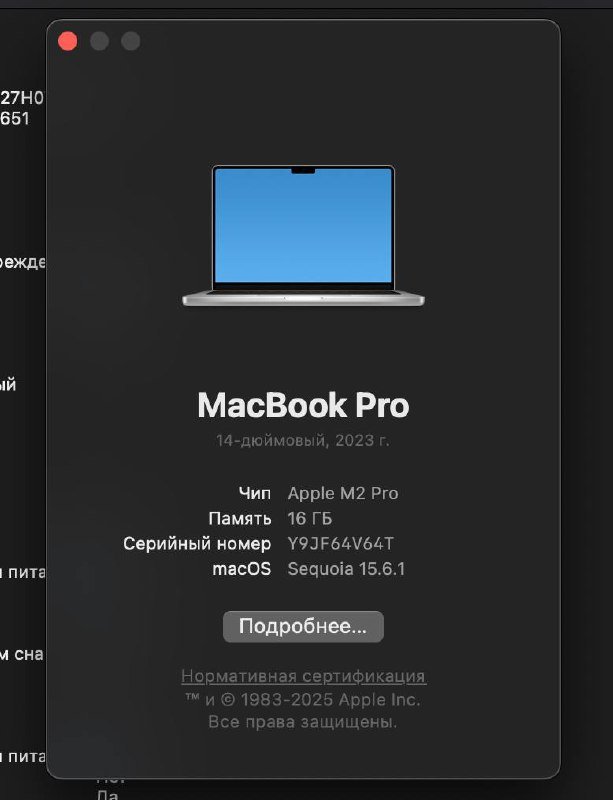Viewport: 613px width, 800px height.
Task: Click the greyed-out zoom window button
Action: pos(131,41)
